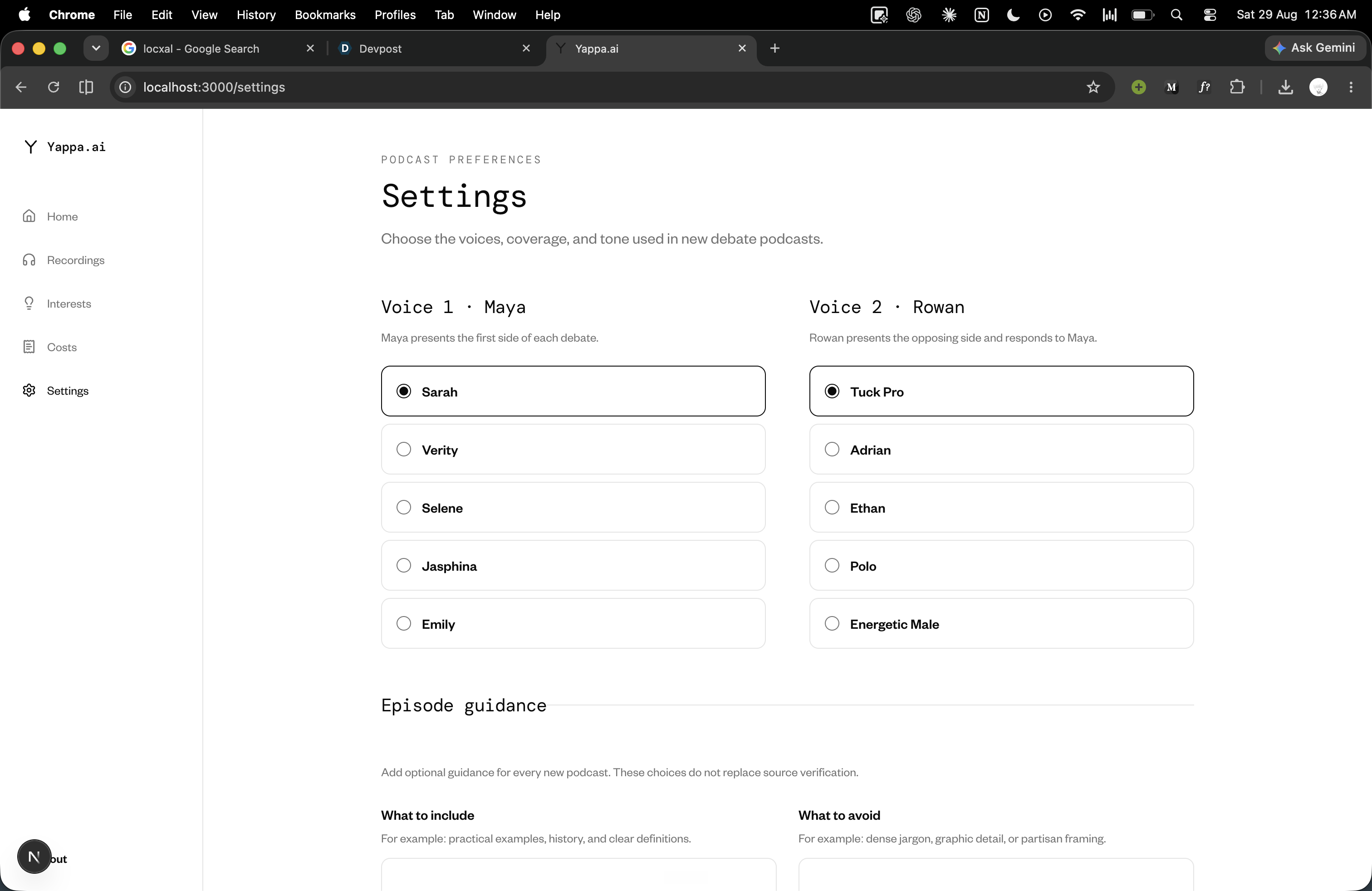Screen dimensions: 1372x891
Task: Toggle Chrome split view icon
Action: coord(86,87)
